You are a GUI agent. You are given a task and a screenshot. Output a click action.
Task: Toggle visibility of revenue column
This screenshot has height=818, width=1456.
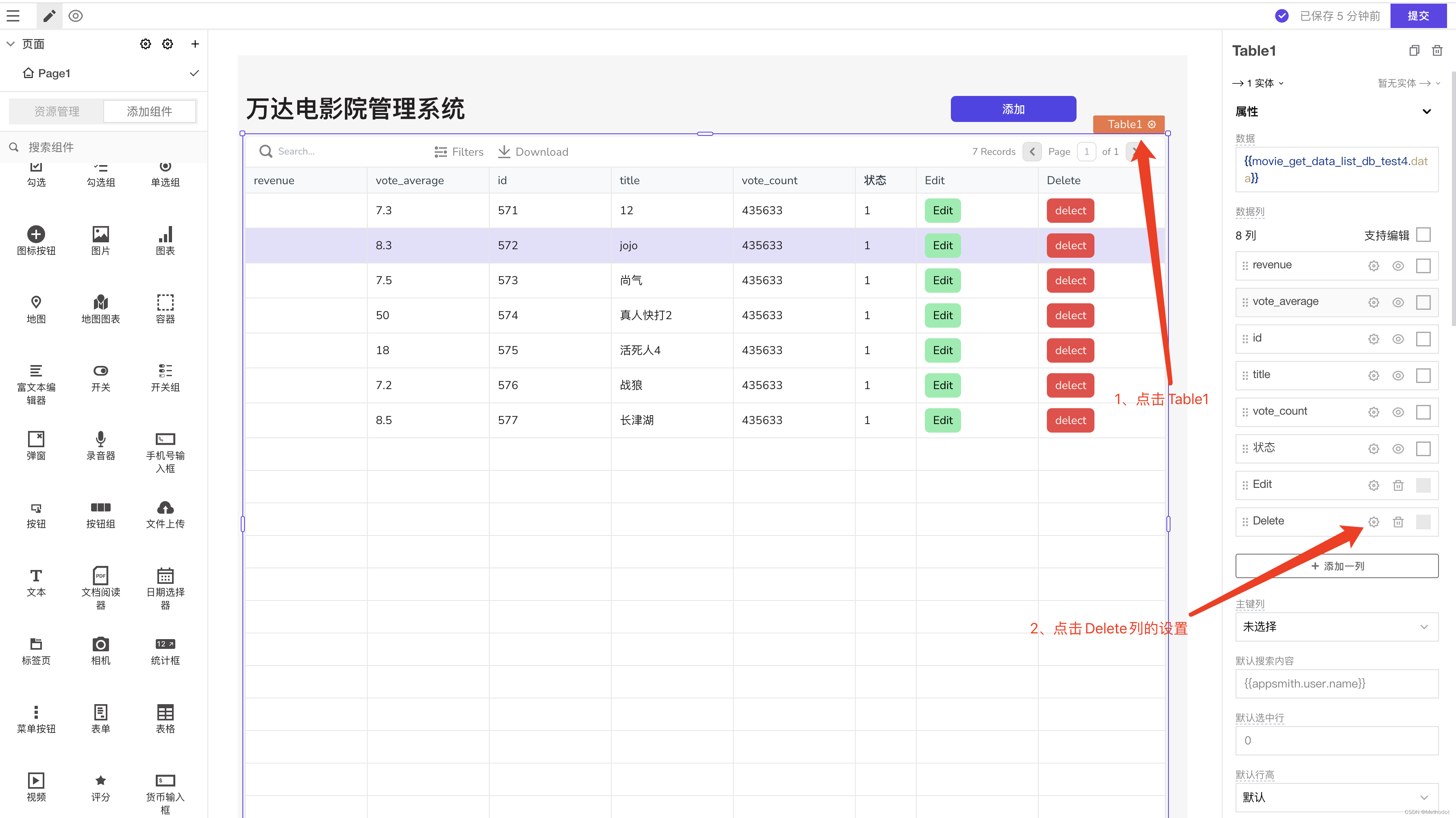[1398, 265]
